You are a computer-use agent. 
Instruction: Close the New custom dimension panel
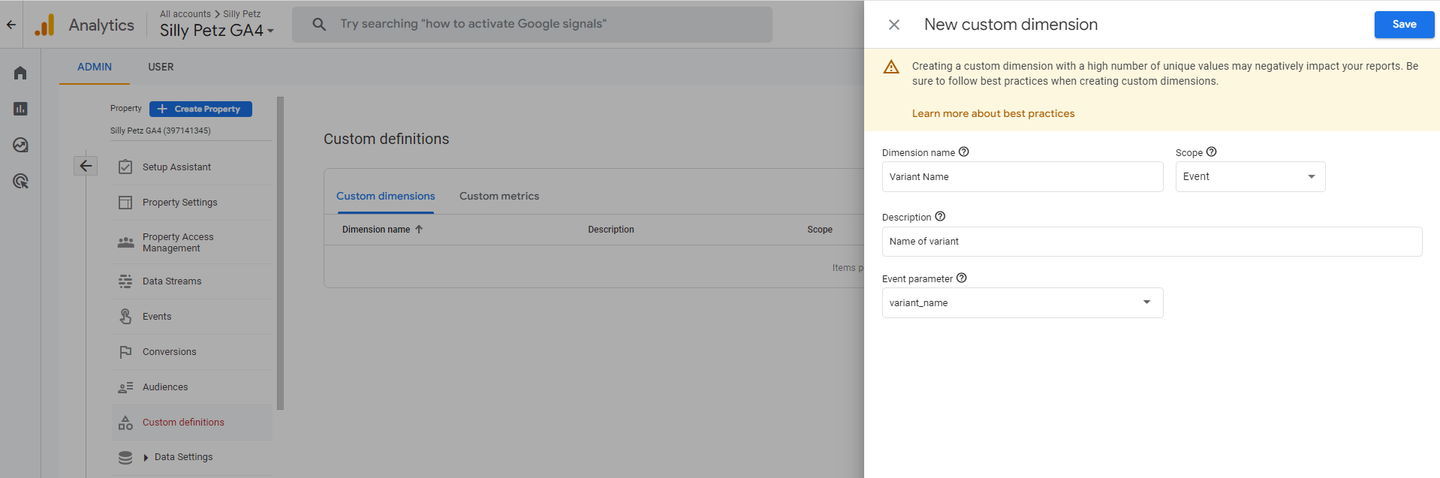(894, 24)
